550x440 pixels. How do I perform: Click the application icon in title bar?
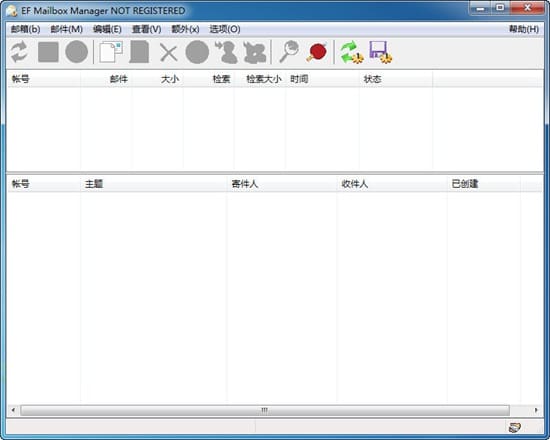[x=12, y=11]
